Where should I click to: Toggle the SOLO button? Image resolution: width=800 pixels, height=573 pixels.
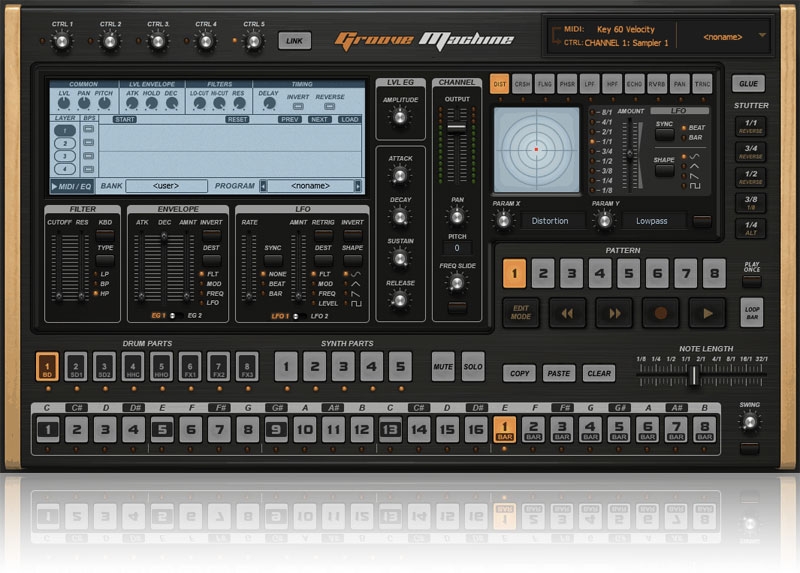pos(473,366)
